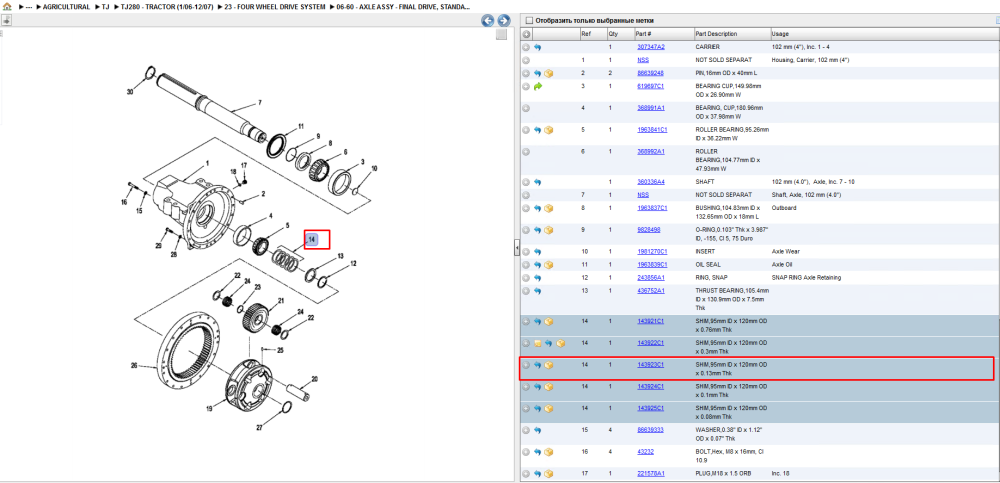The image size is (1000, 483).
Task: Click the small square button at diagram top-right
Action: [501, 34]
